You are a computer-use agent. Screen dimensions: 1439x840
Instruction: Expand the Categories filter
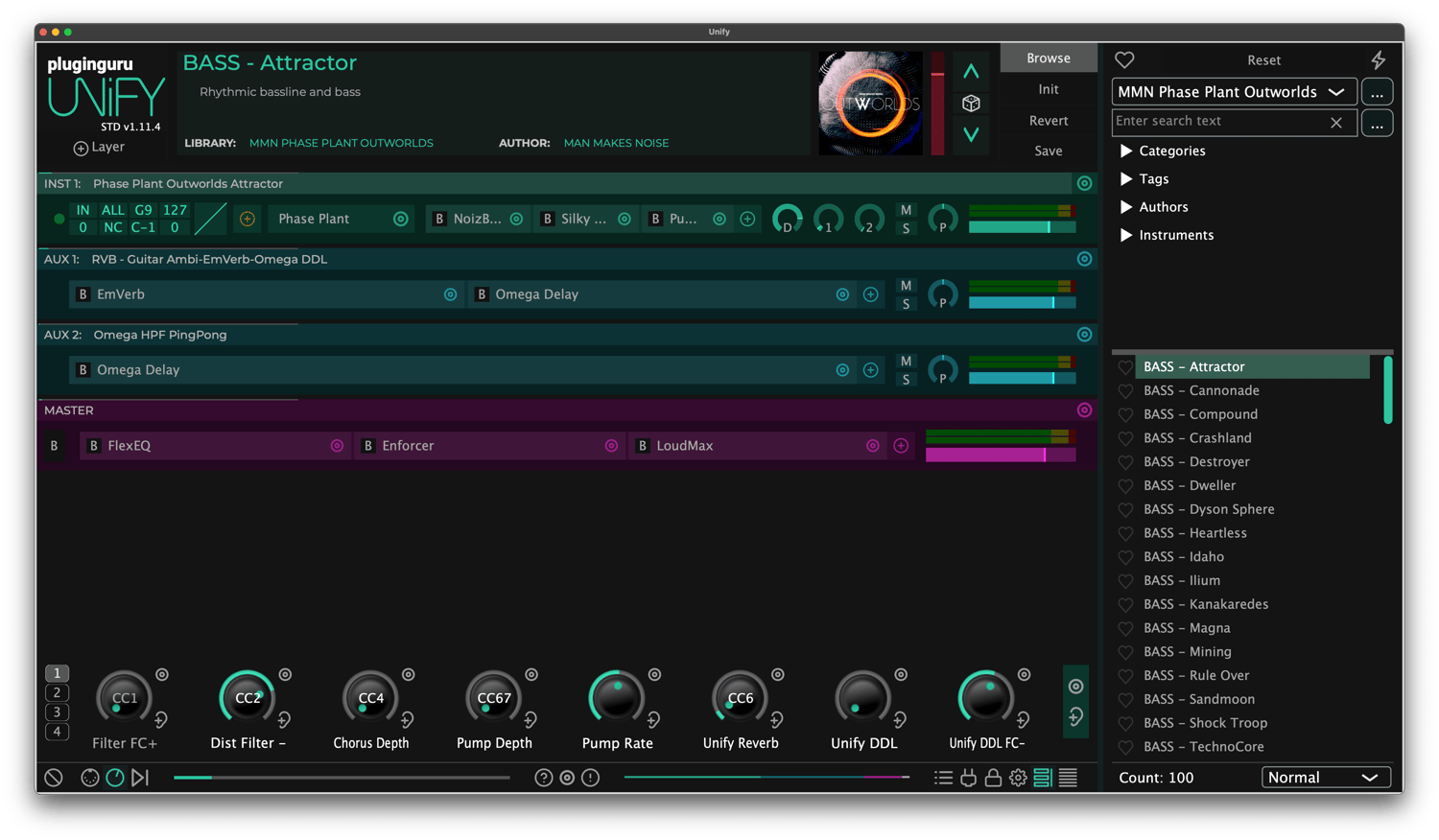(x=1126, y=152)
